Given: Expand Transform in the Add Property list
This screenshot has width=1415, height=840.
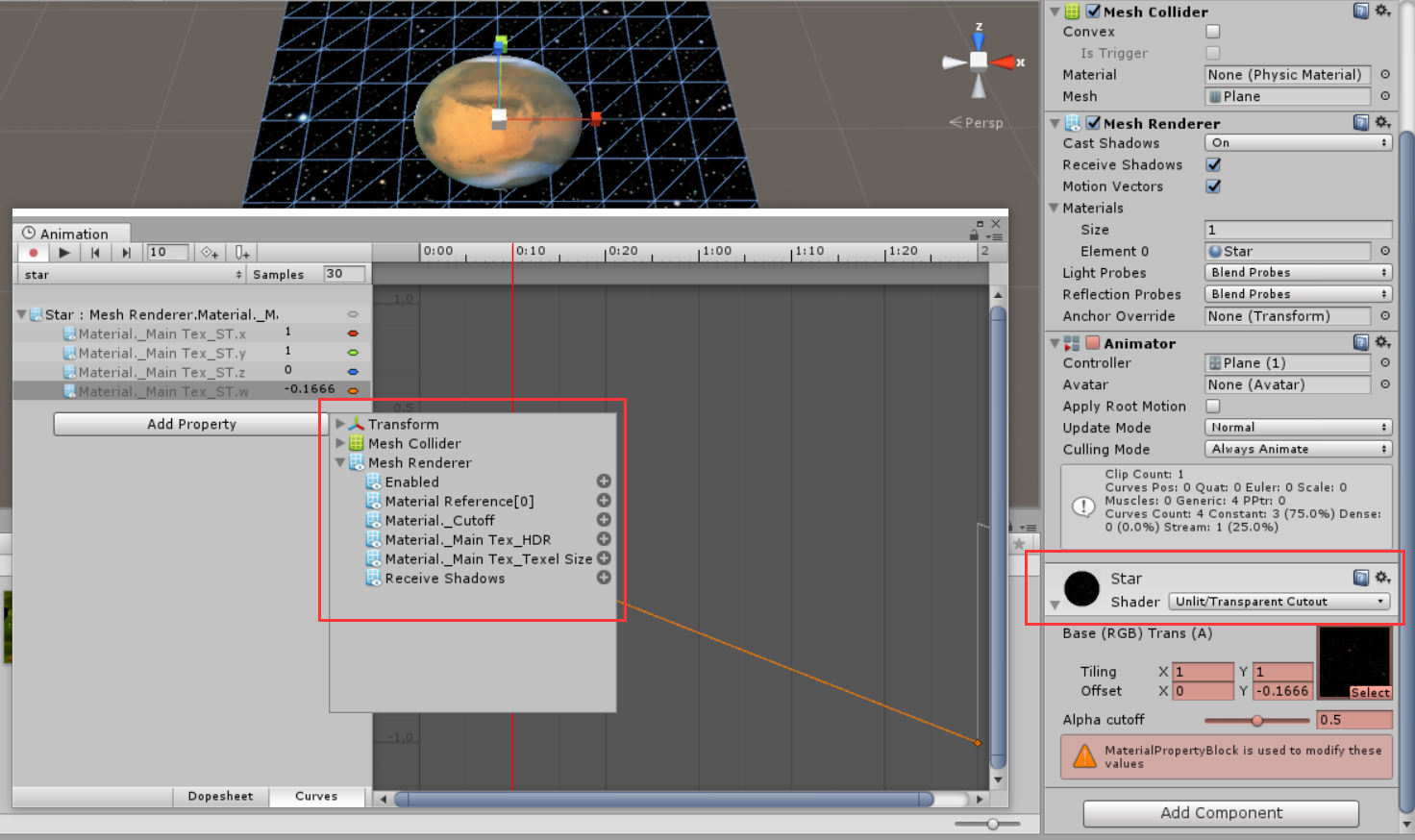Looking at the screenshot, I should pyautogui.click(x=341, y=423).
